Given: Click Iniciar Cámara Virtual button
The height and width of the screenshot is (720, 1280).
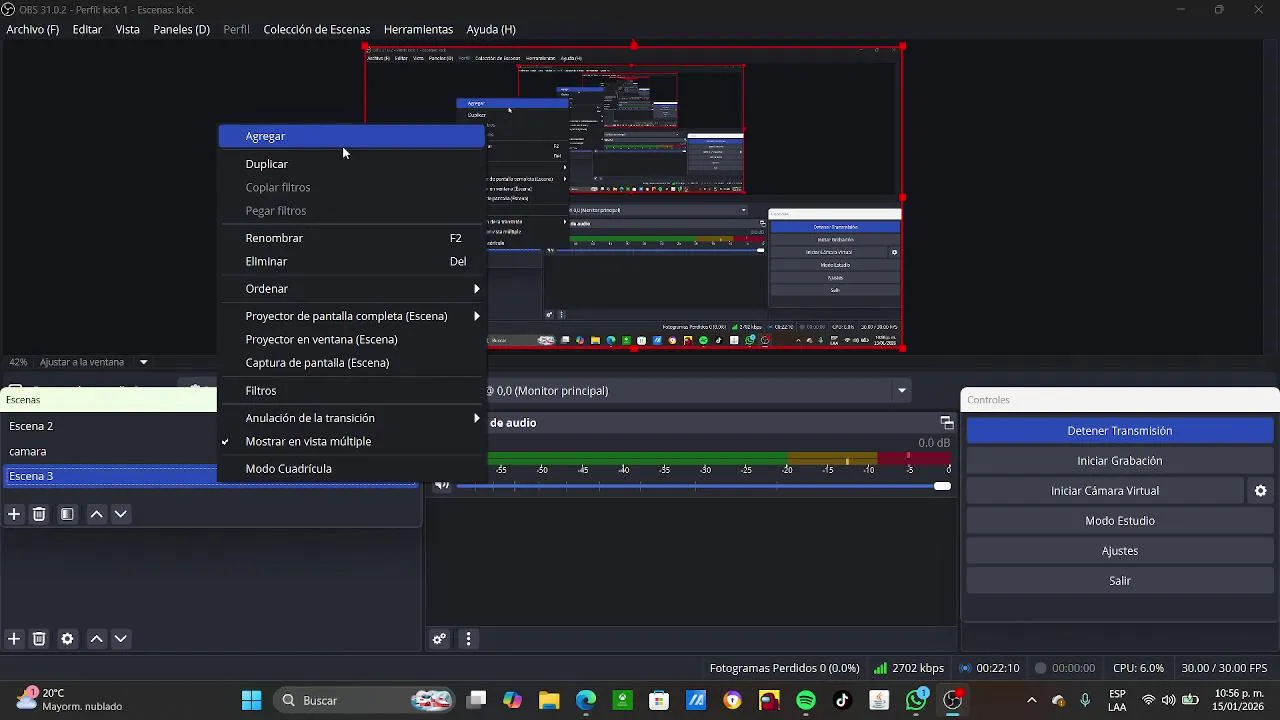Looking at the screenshot, I should 1105,491.
